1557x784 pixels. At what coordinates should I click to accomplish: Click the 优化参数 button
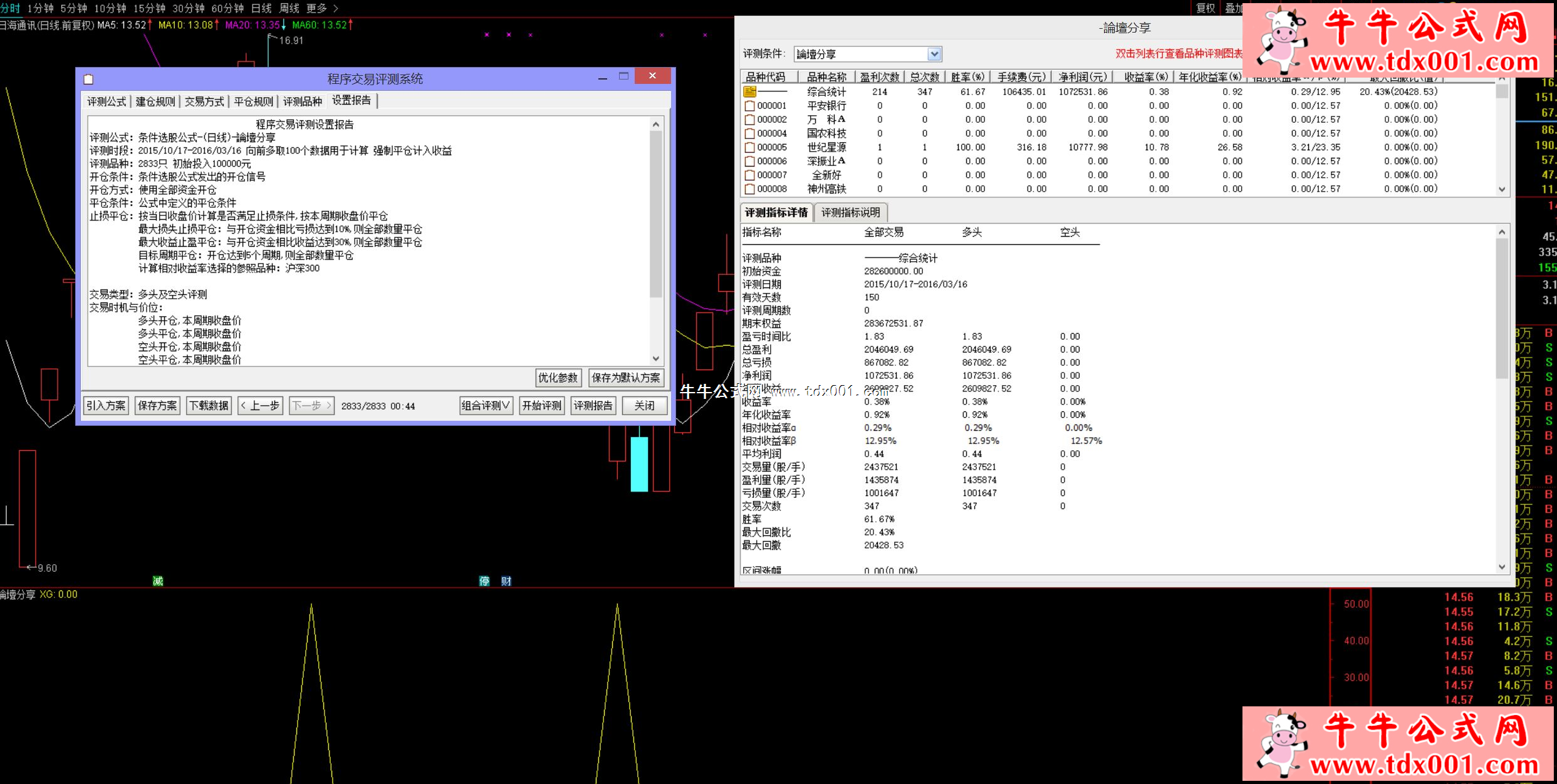coord(558,378)
